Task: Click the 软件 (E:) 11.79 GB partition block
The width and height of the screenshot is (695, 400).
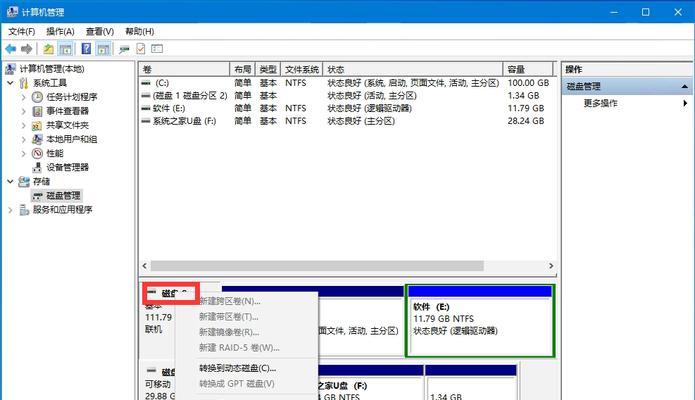Action: tap(480, 321)
